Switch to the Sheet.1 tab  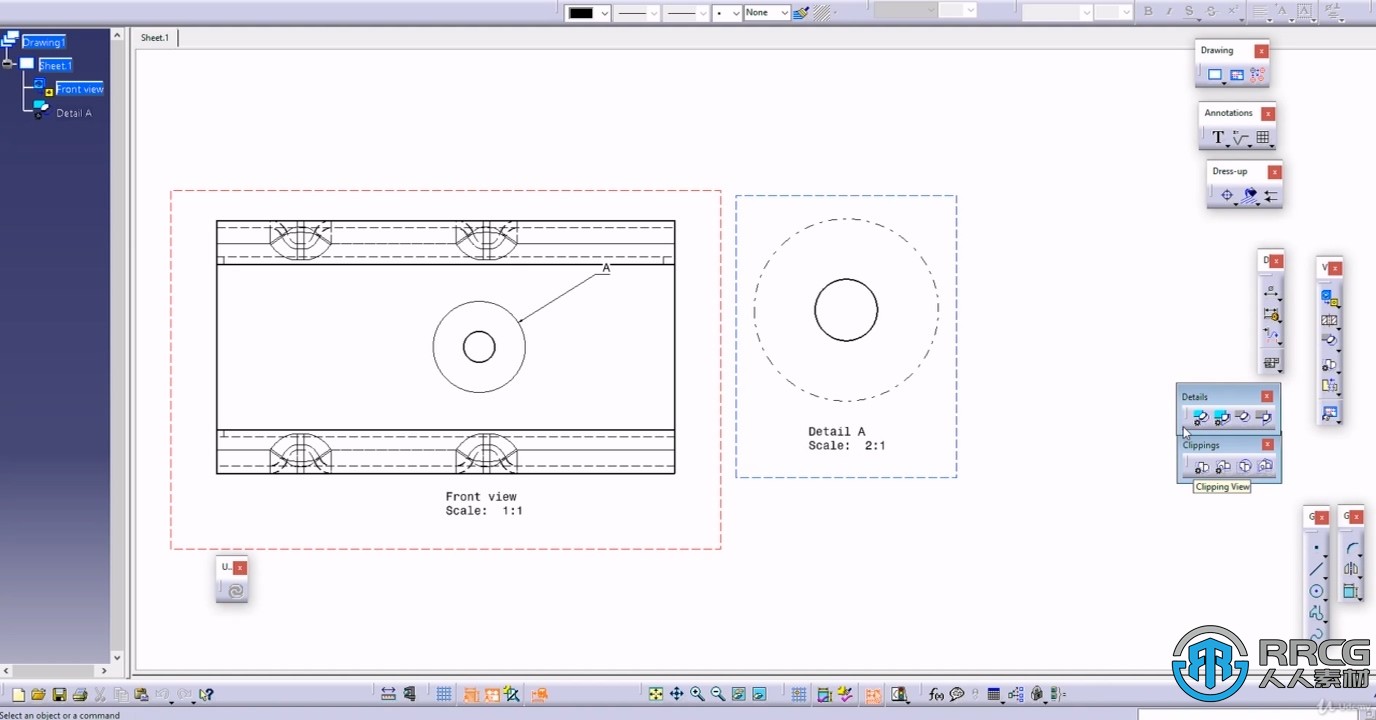click(155, 37)
